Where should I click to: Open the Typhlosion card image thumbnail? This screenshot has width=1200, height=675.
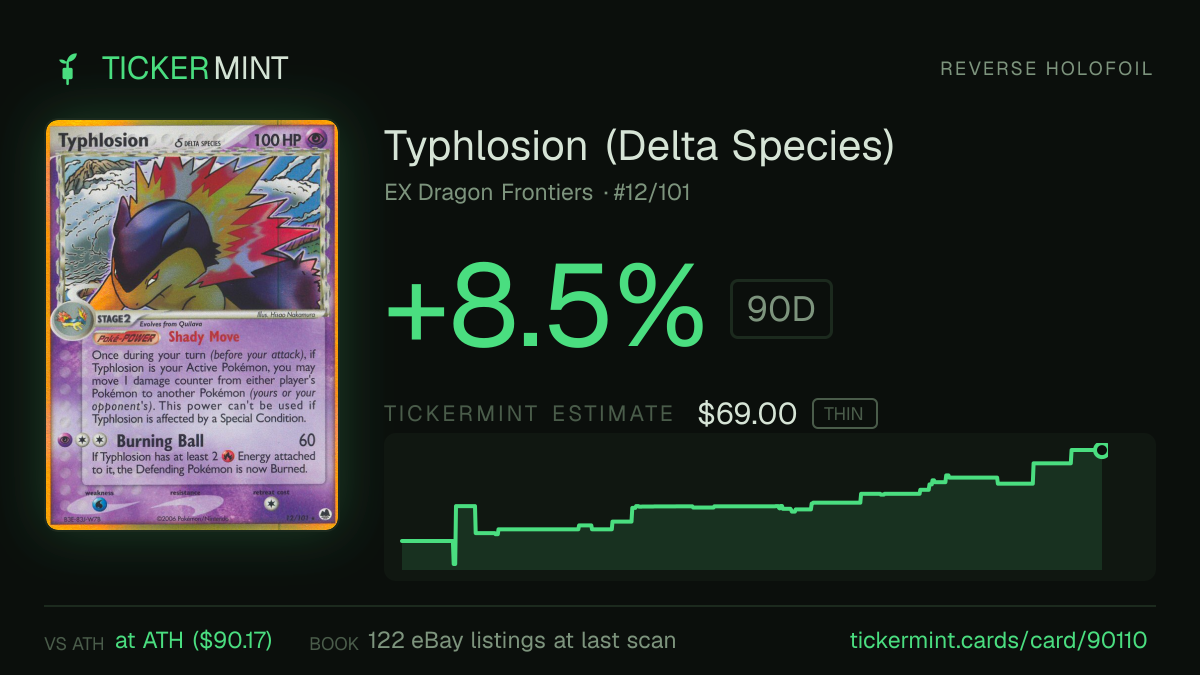click(192, 325)
